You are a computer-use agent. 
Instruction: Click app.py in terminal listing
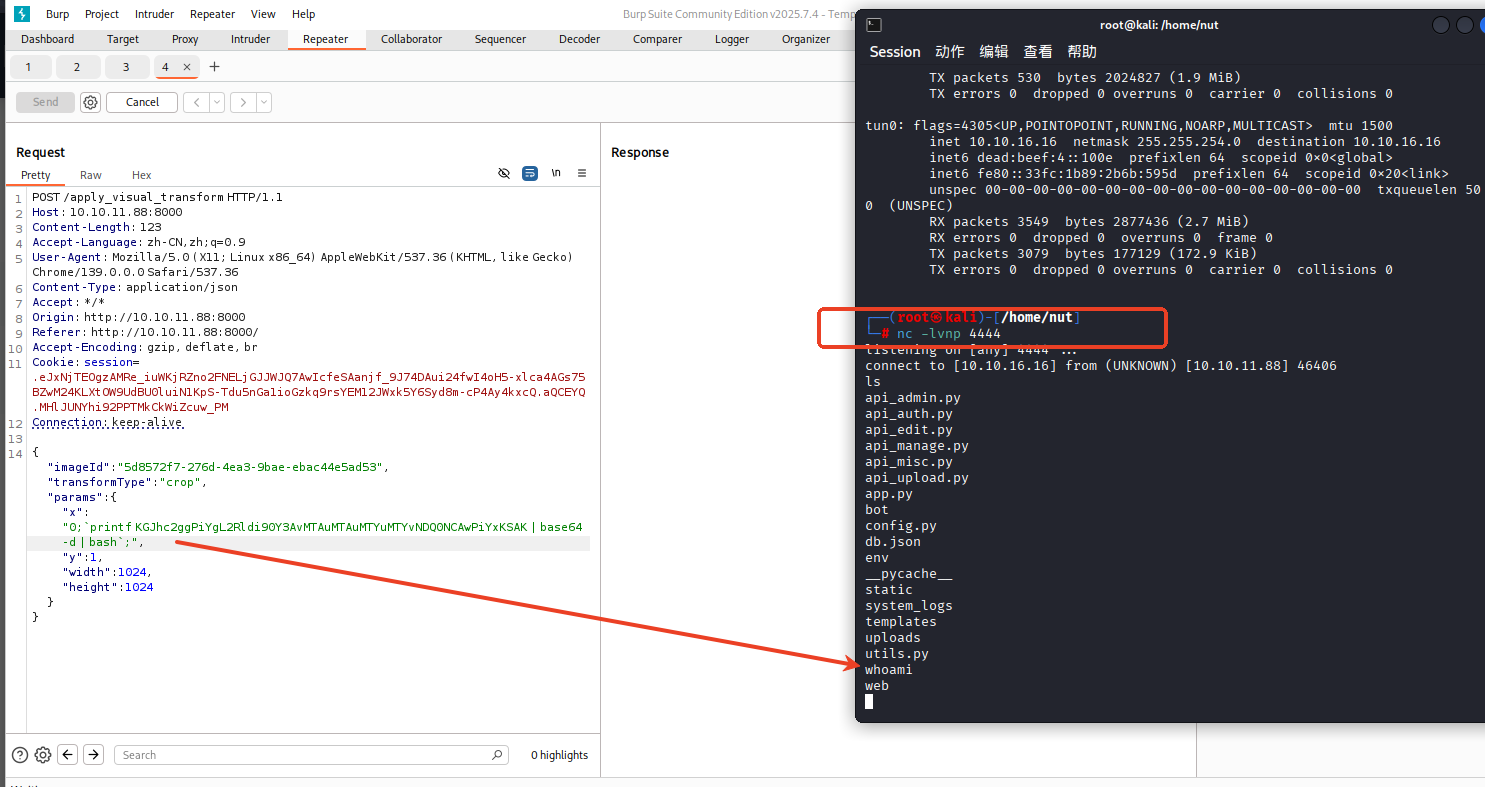tap(889, 494)
